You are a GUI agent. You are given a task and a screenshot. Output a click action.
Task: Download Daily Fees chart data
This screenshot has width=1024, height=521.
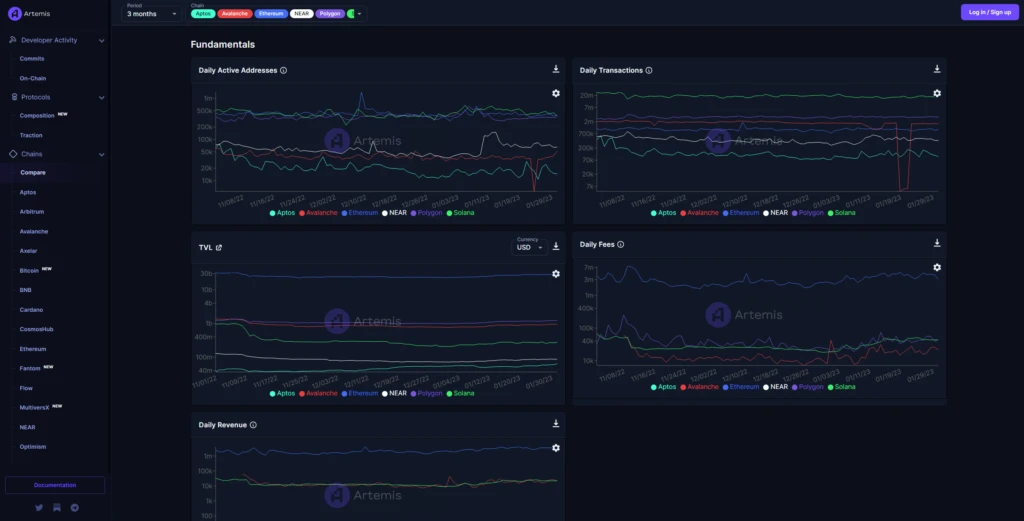[x=936, y=244]
